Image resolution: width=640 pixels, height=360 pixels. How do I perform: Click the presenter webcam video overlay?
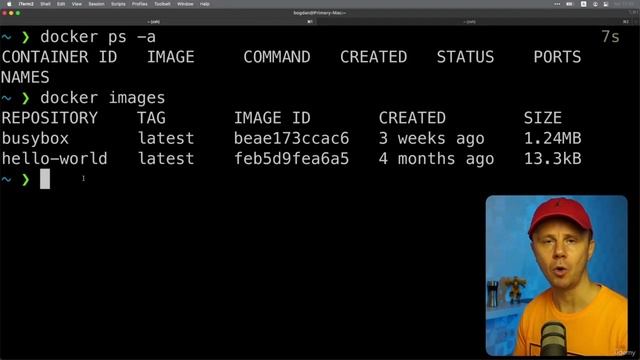[x=556, y=276]
